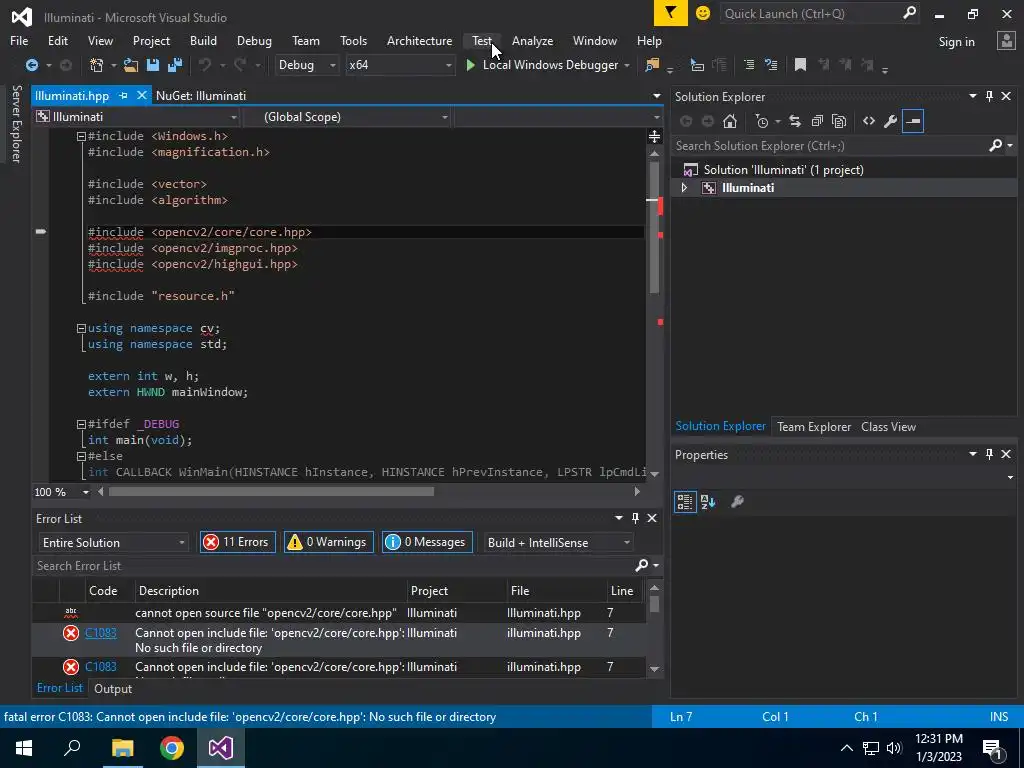
Task: Start Local Windows Debugger green play icon
Action: [470, 65]
